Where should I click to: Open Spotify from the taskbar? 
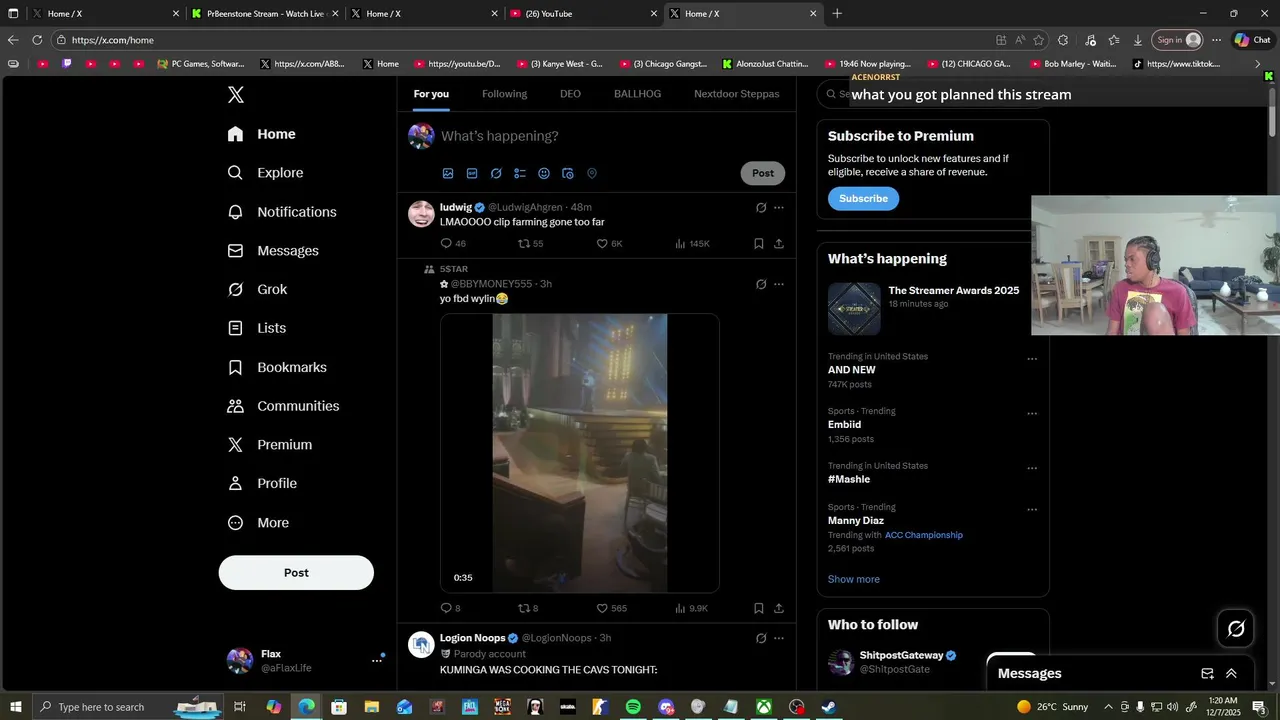633,707
